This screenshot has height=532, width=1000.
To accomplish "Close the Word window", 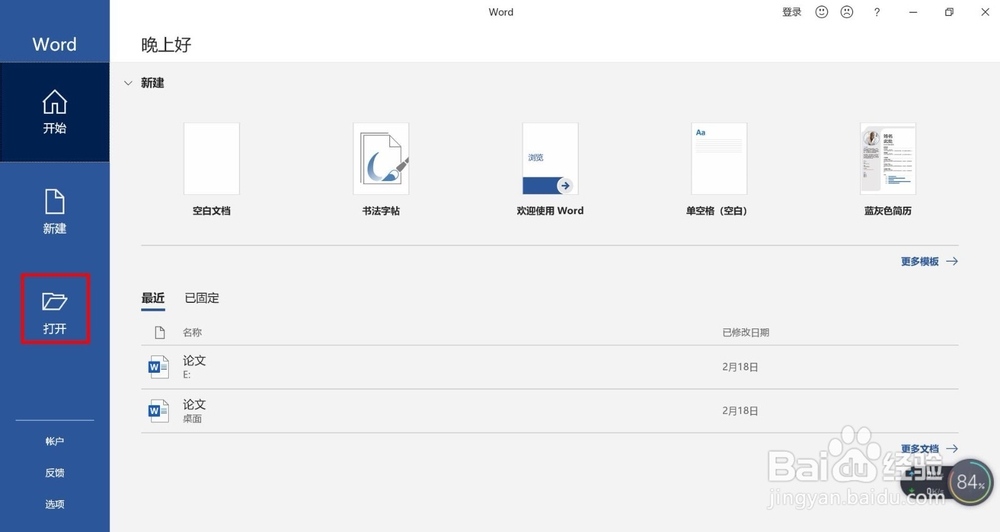I will [x=985, y=12].
